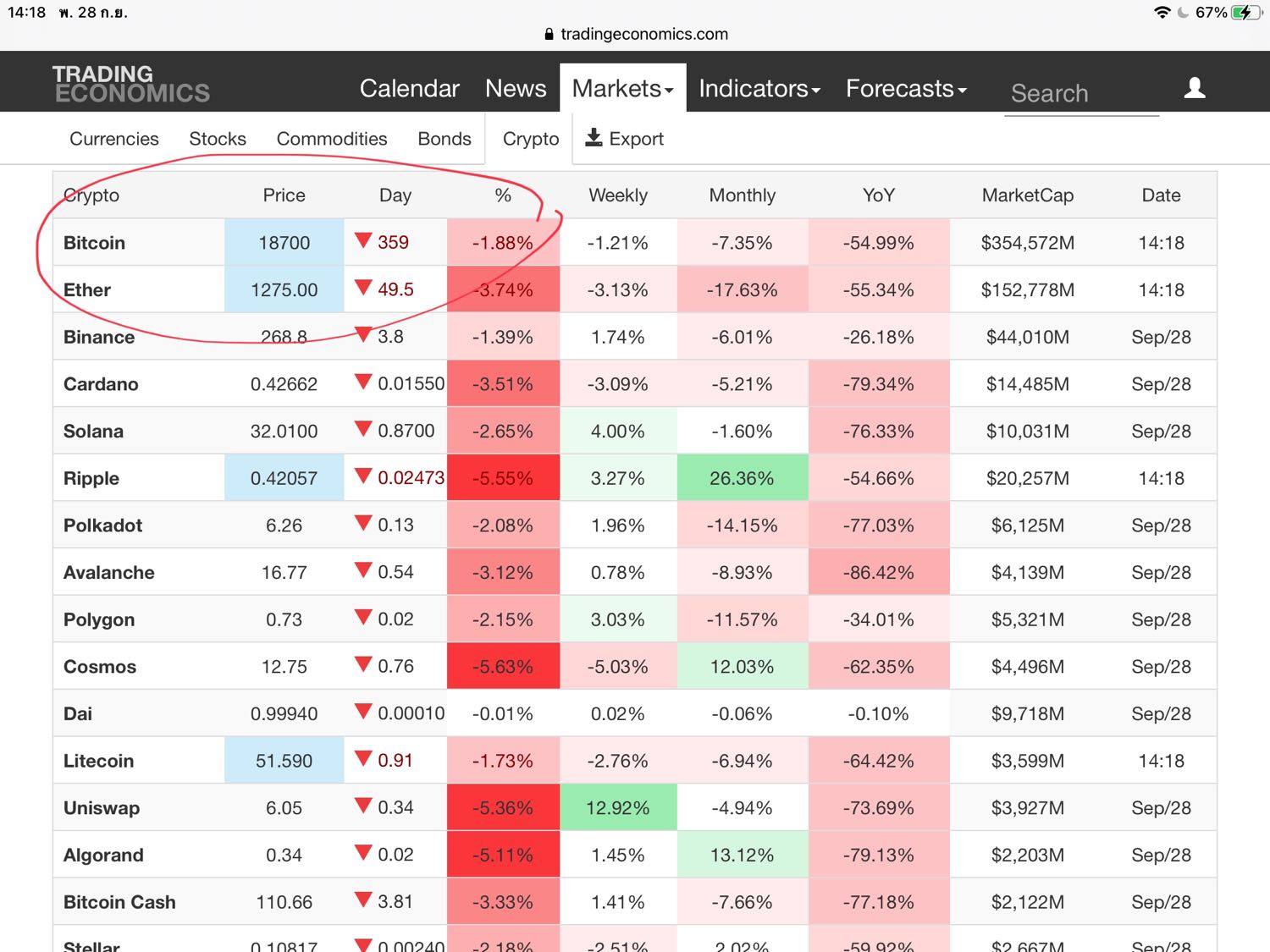1270x952 pixels.
Task: Open the Ripple crypto link
Action: click(91, 478)
